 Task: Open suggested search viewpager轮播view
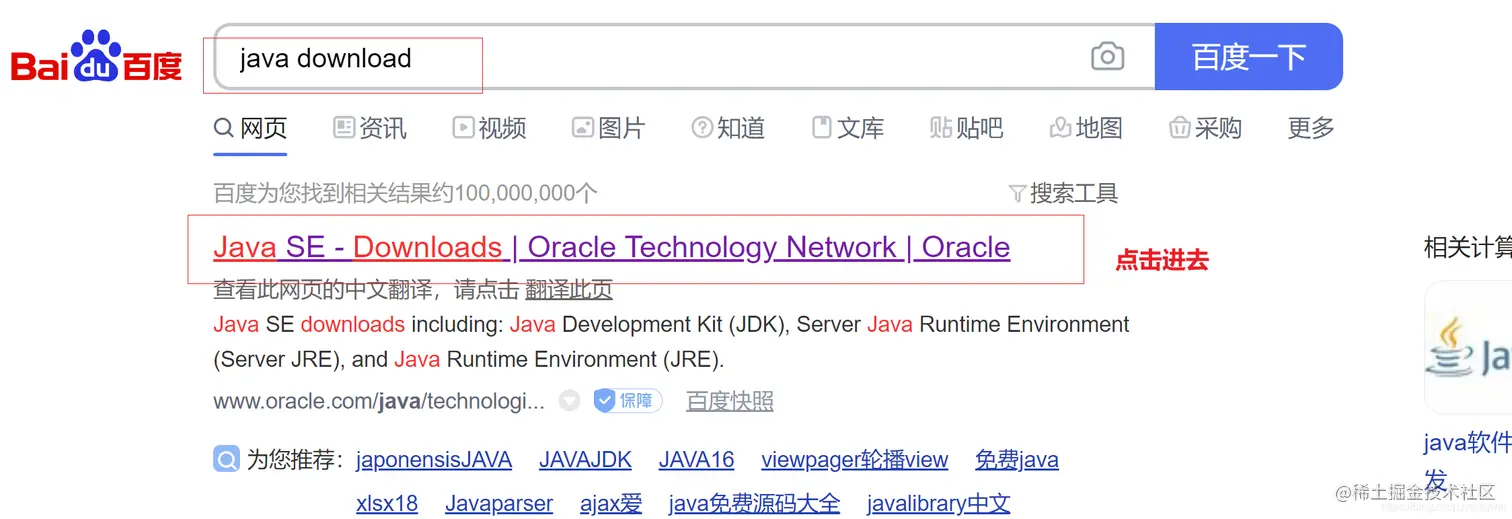tap(855, 460)
